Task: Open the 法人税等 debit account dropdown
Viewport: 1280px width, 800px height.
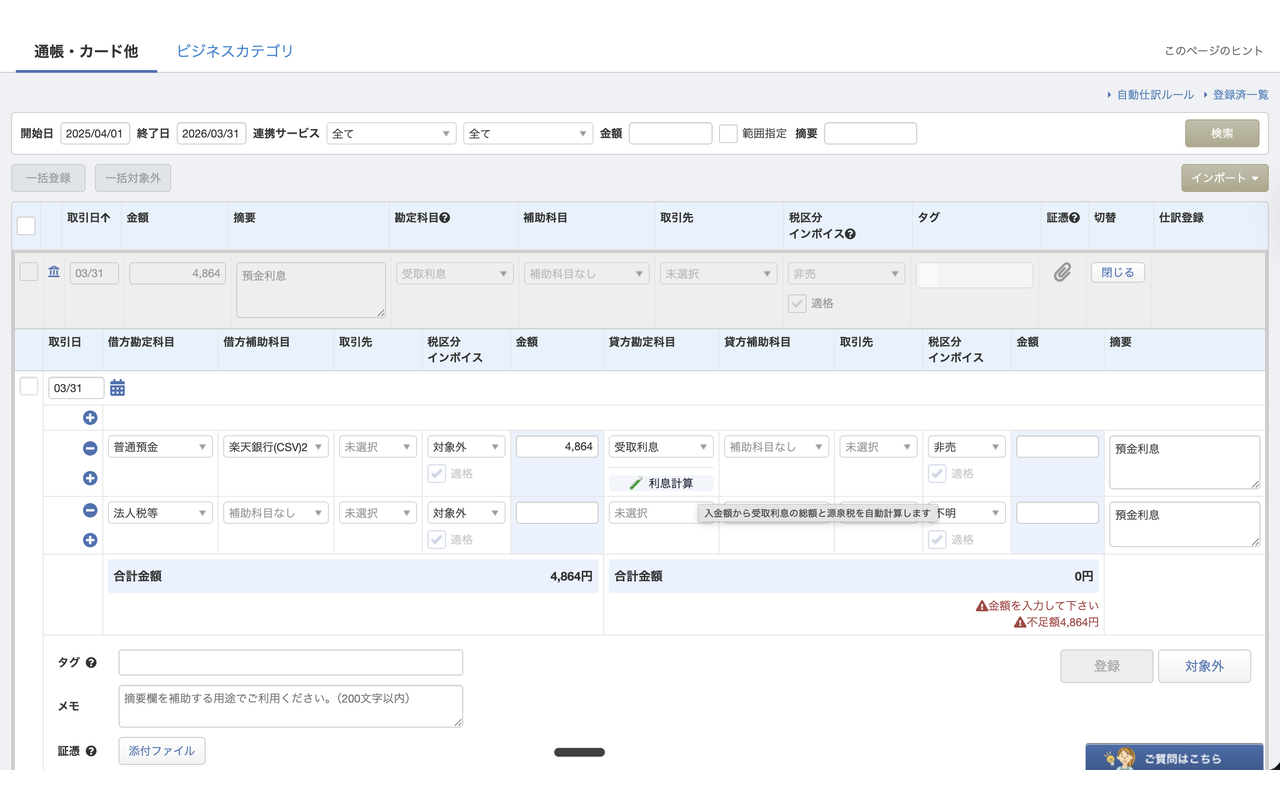Action: coord(160,513)
